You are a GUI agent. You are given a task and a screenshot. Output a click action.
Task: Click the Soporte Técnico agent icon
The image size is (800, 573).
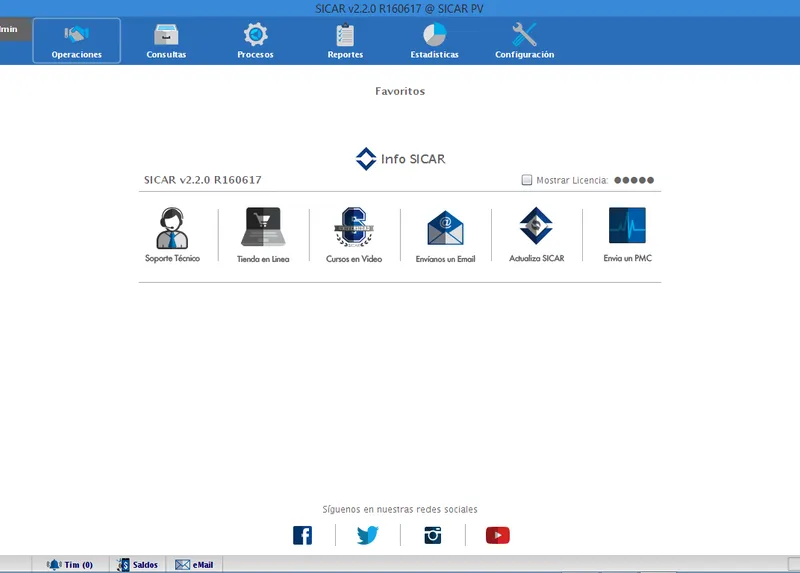[172, 228]
